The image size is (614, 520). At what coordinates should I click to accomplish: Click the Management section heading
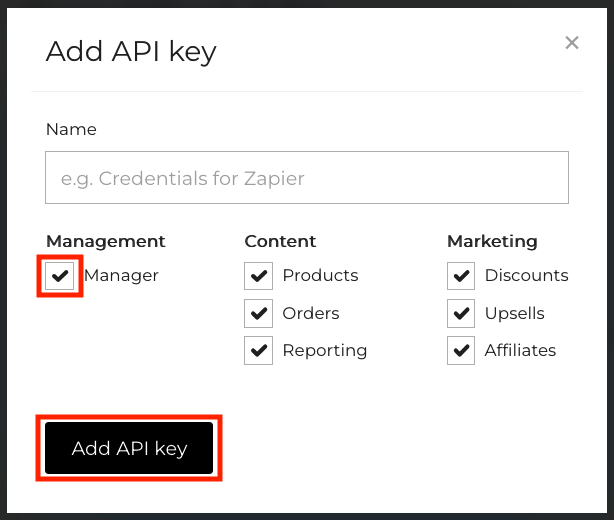(106, 241)
